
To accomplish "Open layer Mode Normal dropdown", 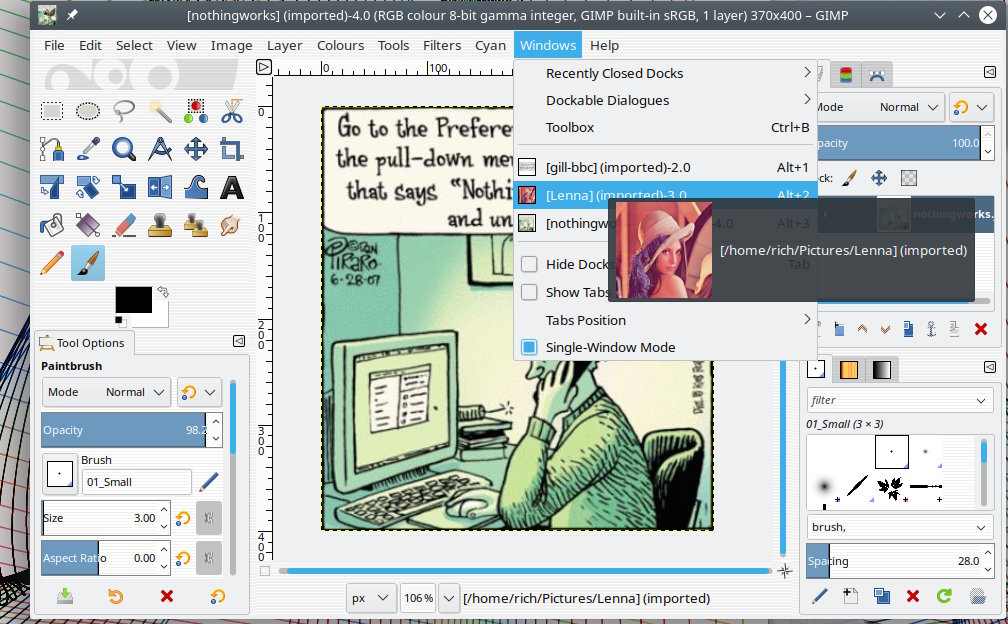I will click(879, 107).
